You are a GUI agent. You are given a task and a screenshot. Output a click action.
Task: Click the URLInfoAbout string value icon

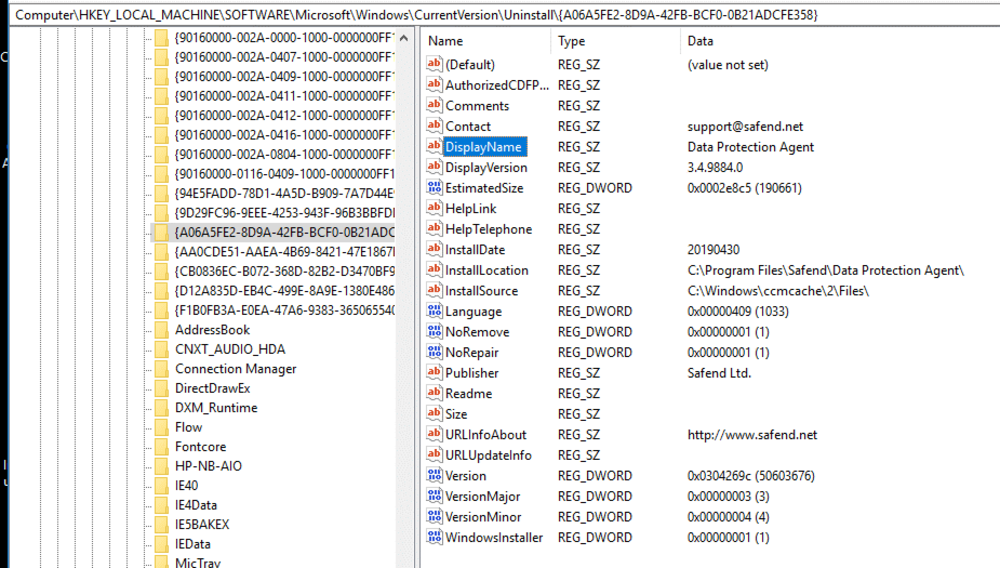(x=434, y=435)
